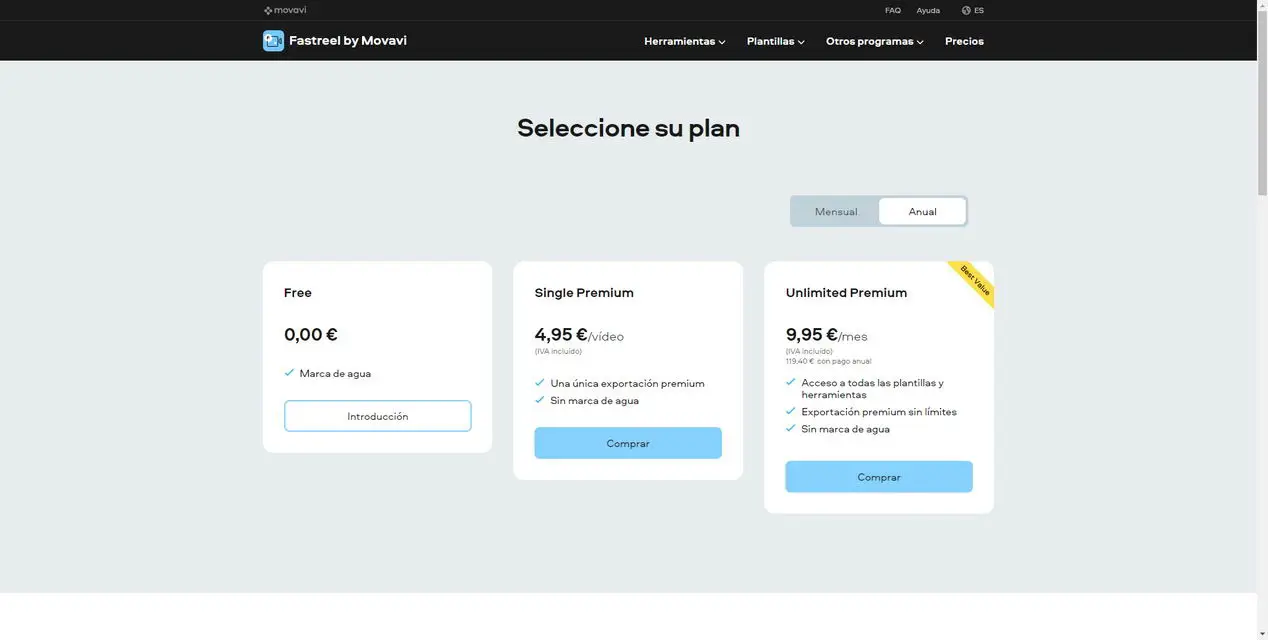Click the Movavi logo in top bar
This screenshot has width=1268, height=640.
pos(285,10)
